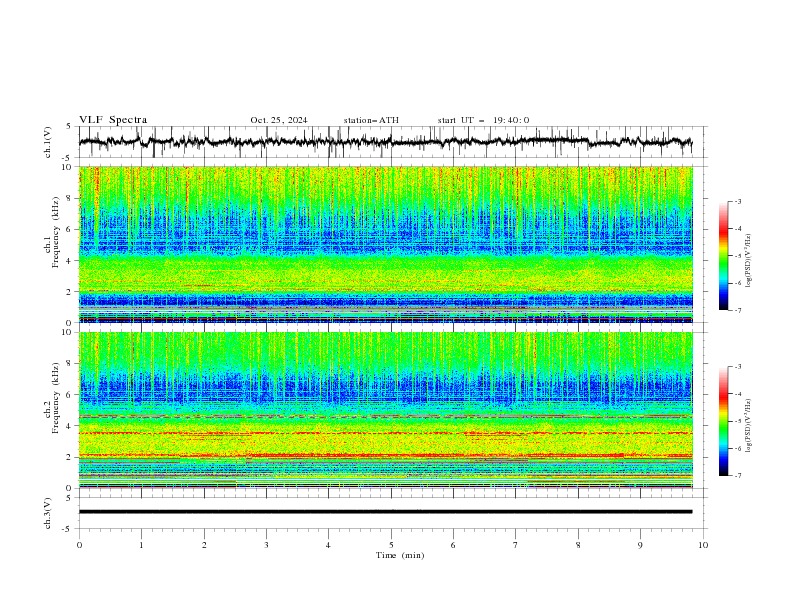Screen dimensions: 792x612
Task: Click the time axis tick label '5'
Action: tap(391, 545)
